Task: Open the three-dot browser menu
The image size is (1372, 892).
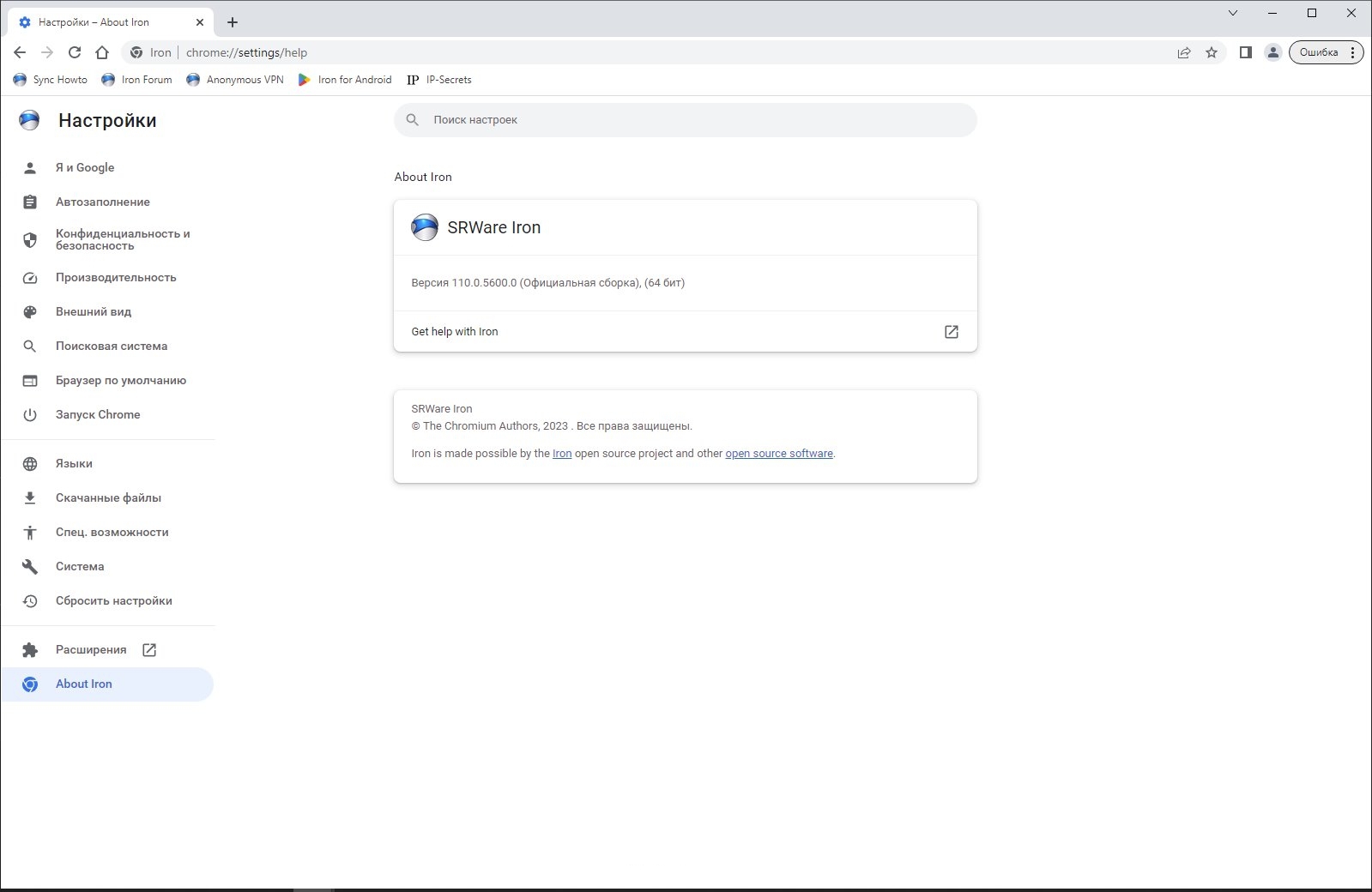Action: [x=1352, y=52]
